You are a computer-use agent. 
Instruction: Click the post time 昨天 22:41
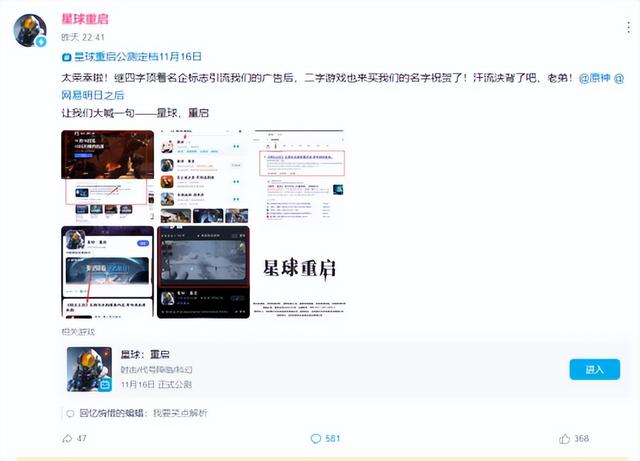(x=83, y=38)
